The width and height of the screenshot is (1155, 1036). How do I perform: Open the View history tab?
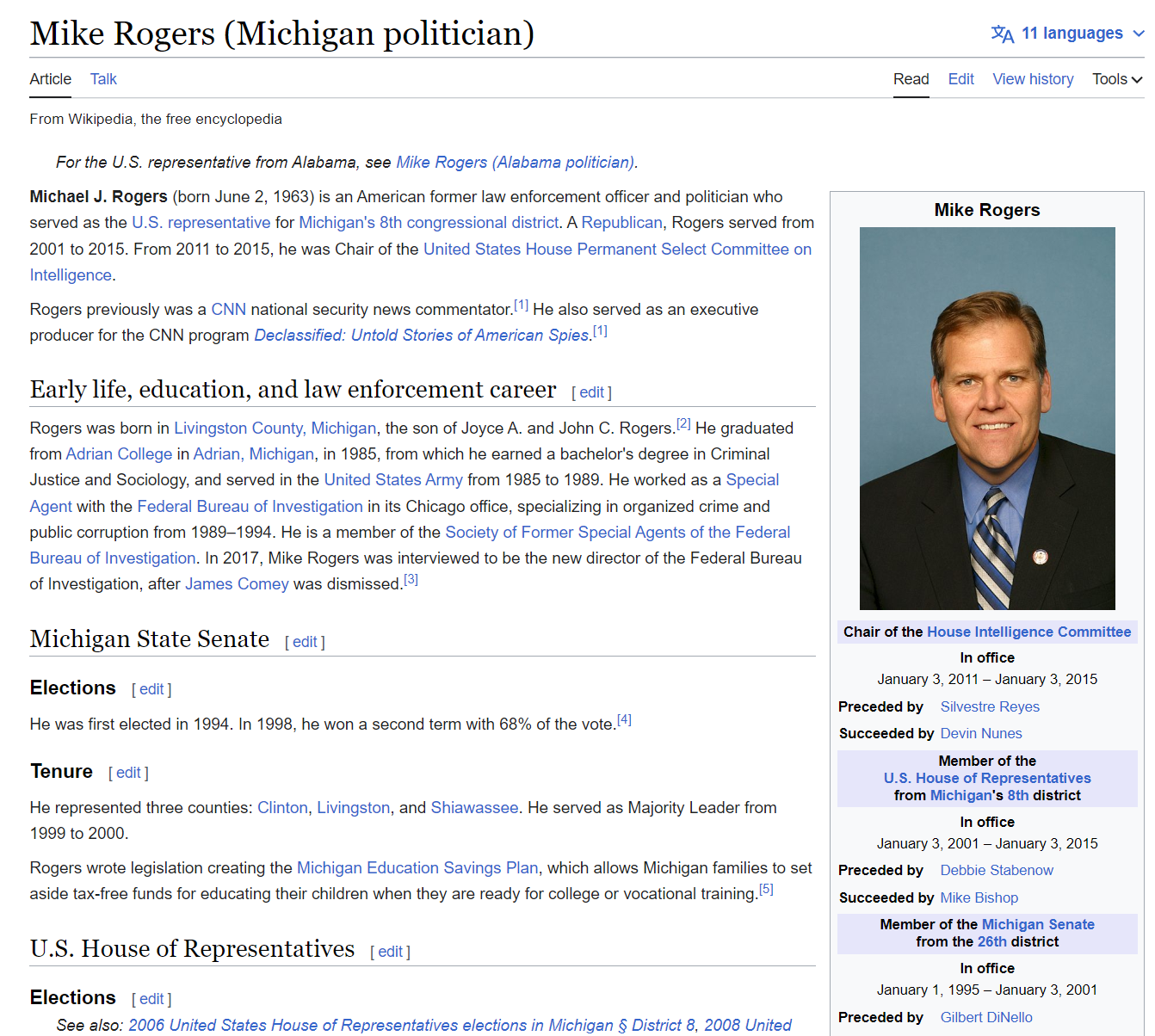pos(1032,79)
